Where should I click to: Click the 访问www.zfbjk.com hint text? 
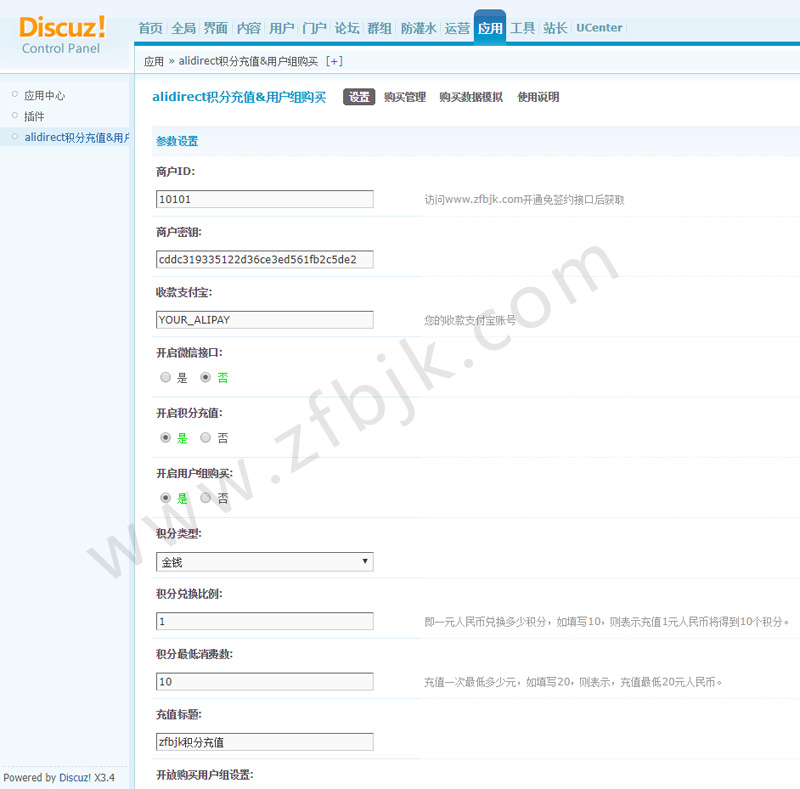coord(524,200)
